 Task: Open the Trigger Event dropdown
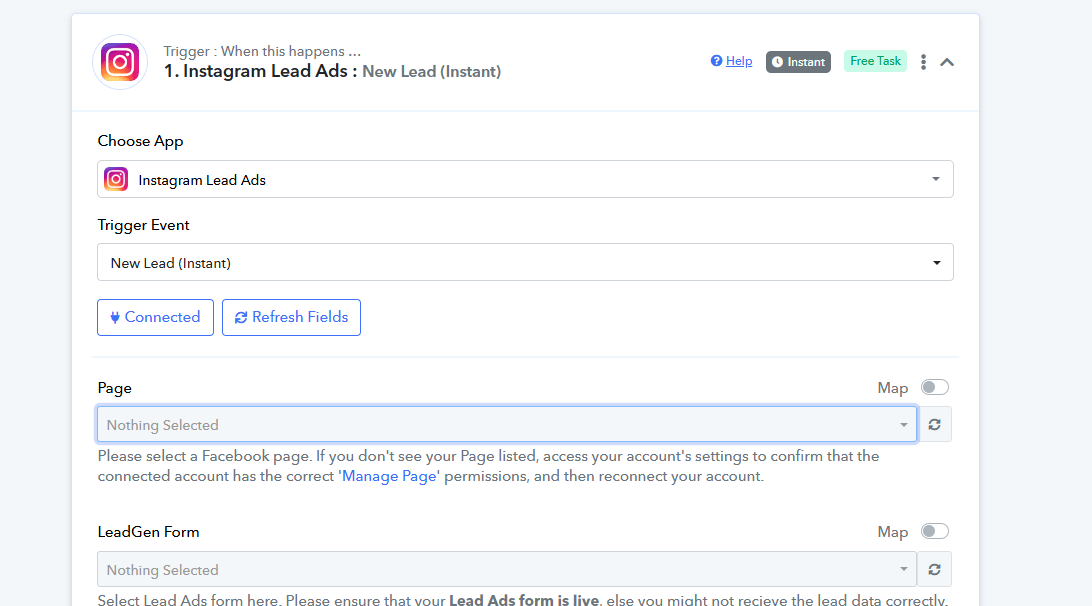[525, 263]
